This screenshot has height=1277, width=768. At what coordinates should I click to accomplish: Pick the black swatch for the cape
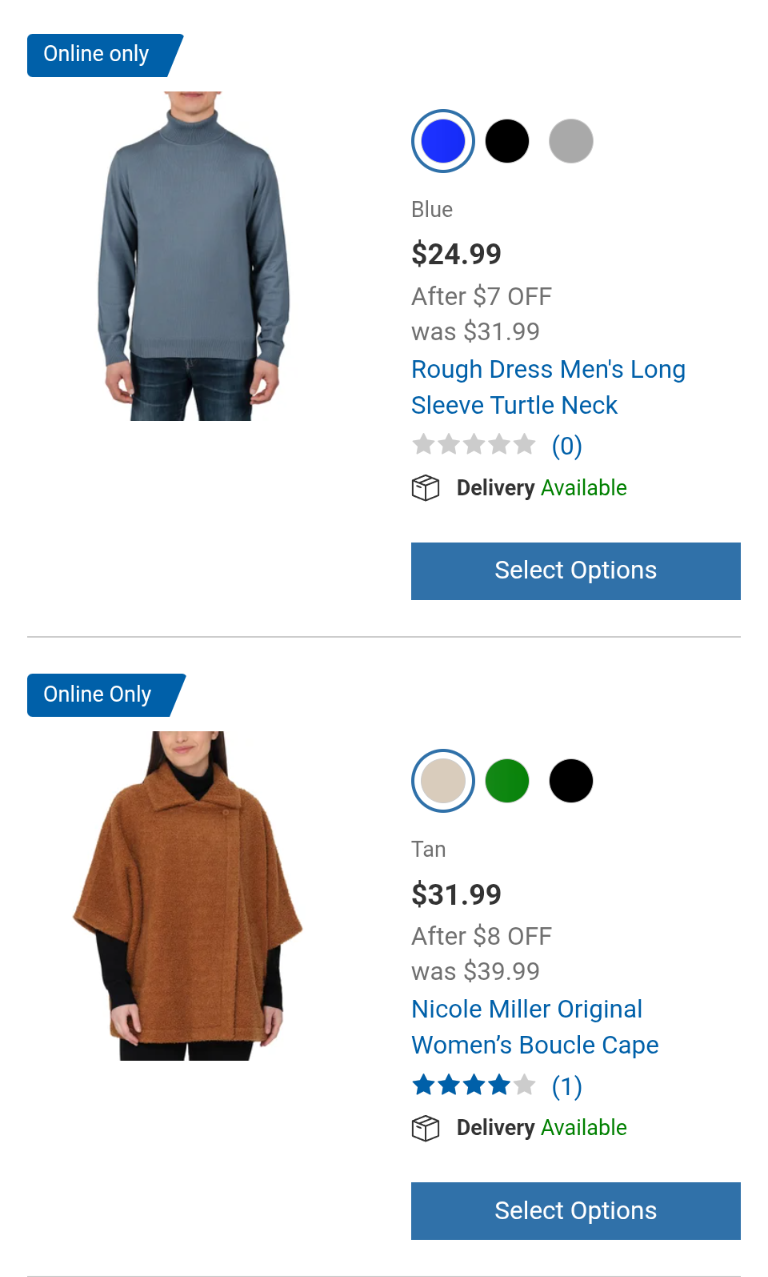571,781
